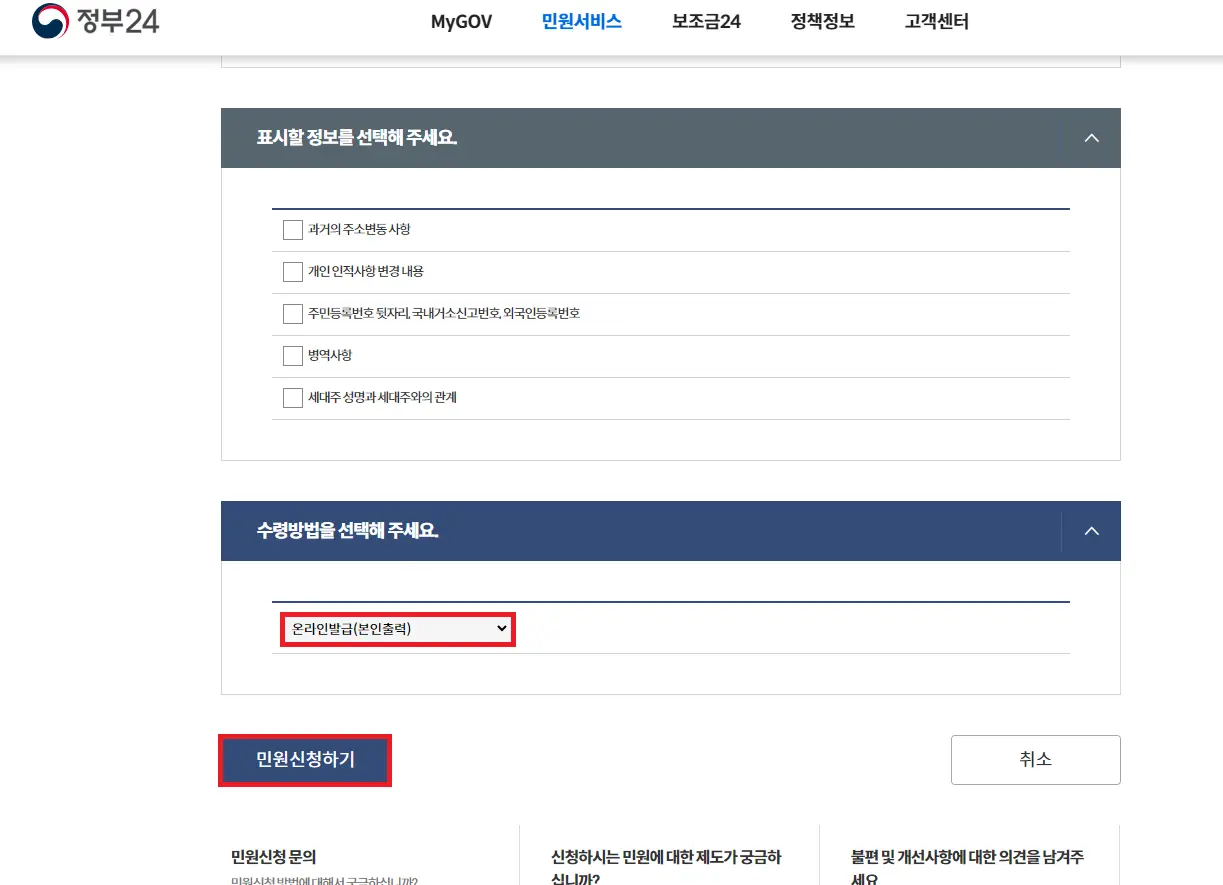Enable the 병역사항 checkbox

292,355
